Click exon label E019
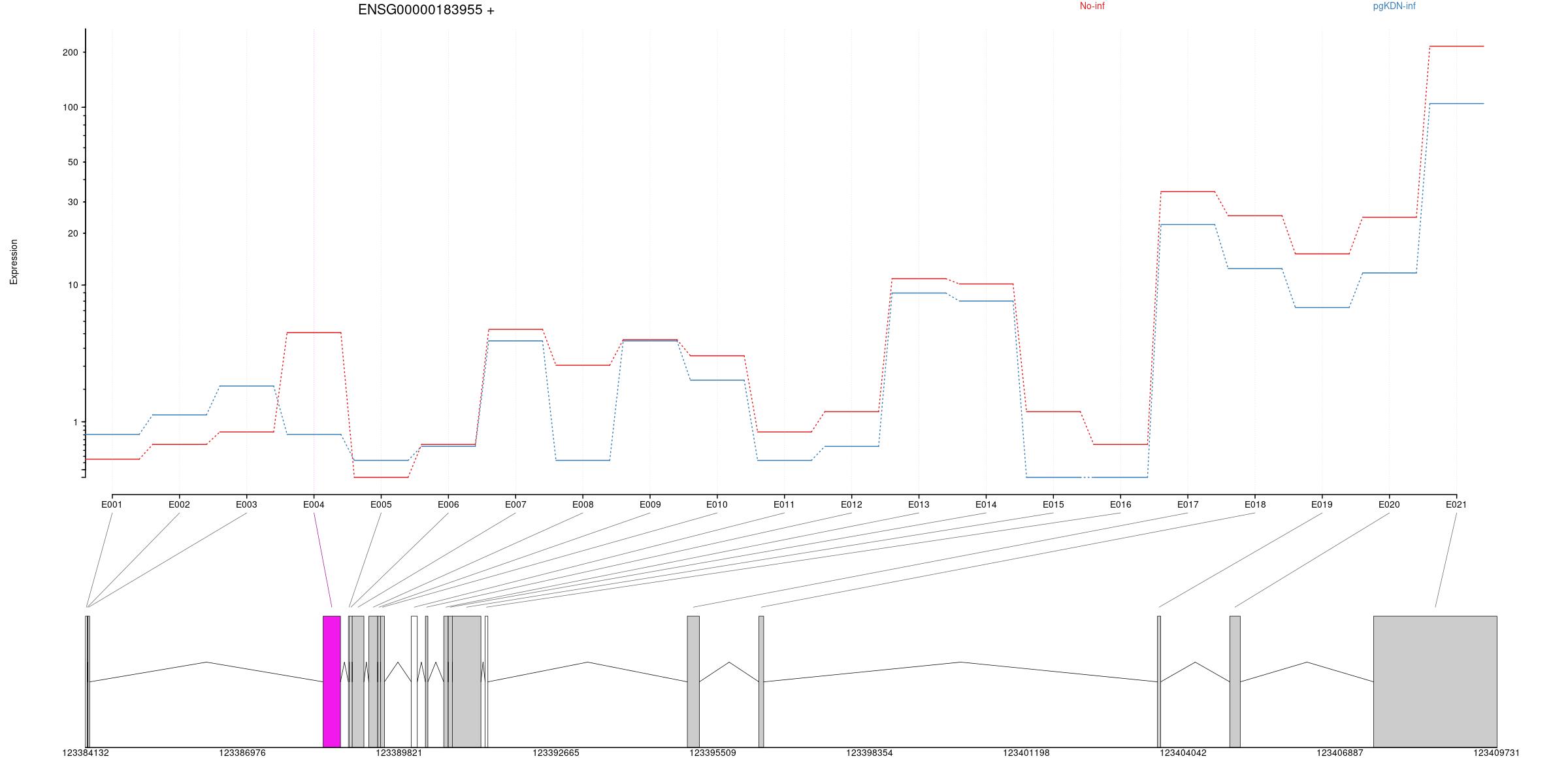The width and height of the screenshot is (1568, 784). pyautogui.click(x=1322, y=504)
